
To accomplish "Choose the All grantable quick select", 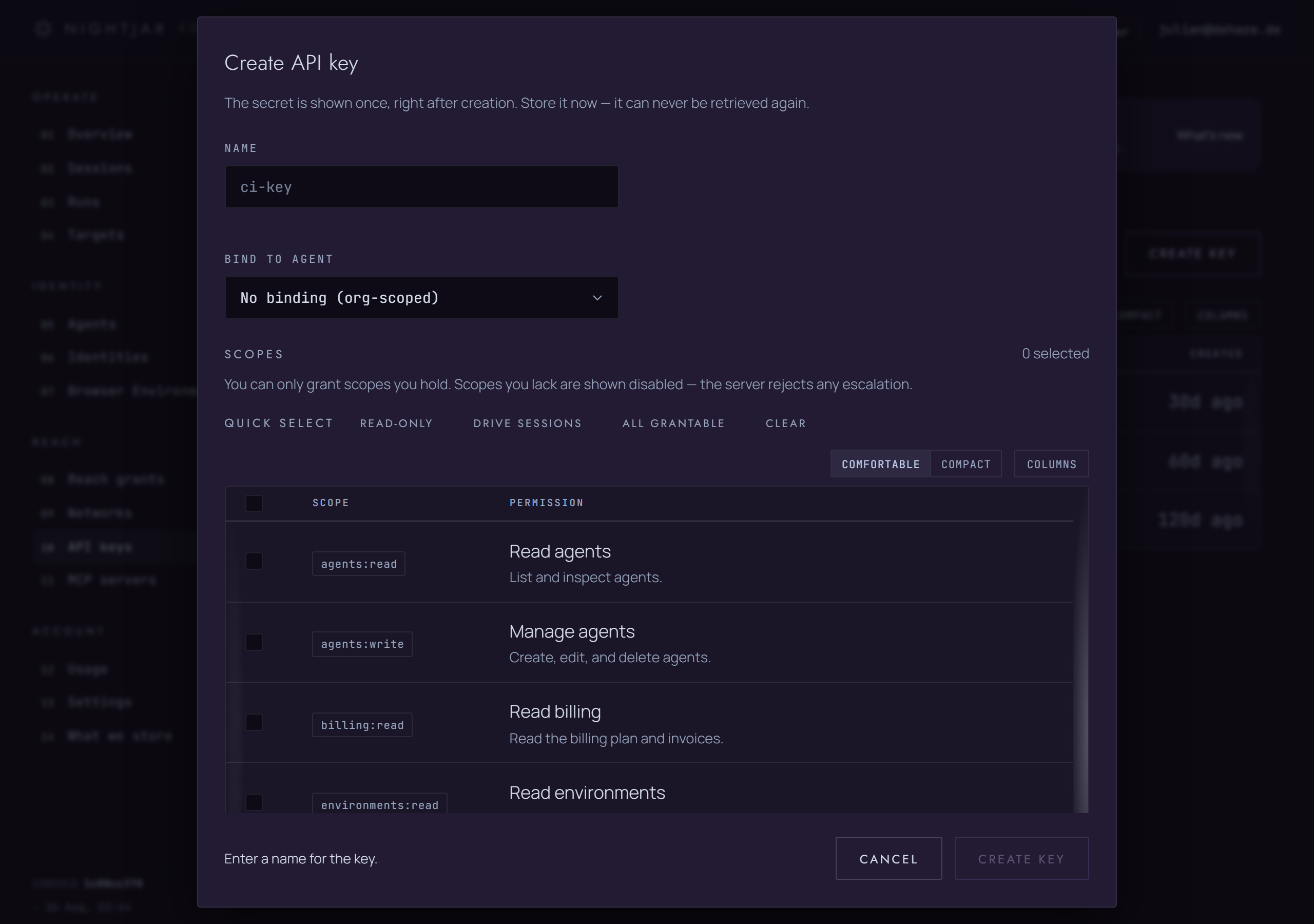I will [x=673, y=423].
